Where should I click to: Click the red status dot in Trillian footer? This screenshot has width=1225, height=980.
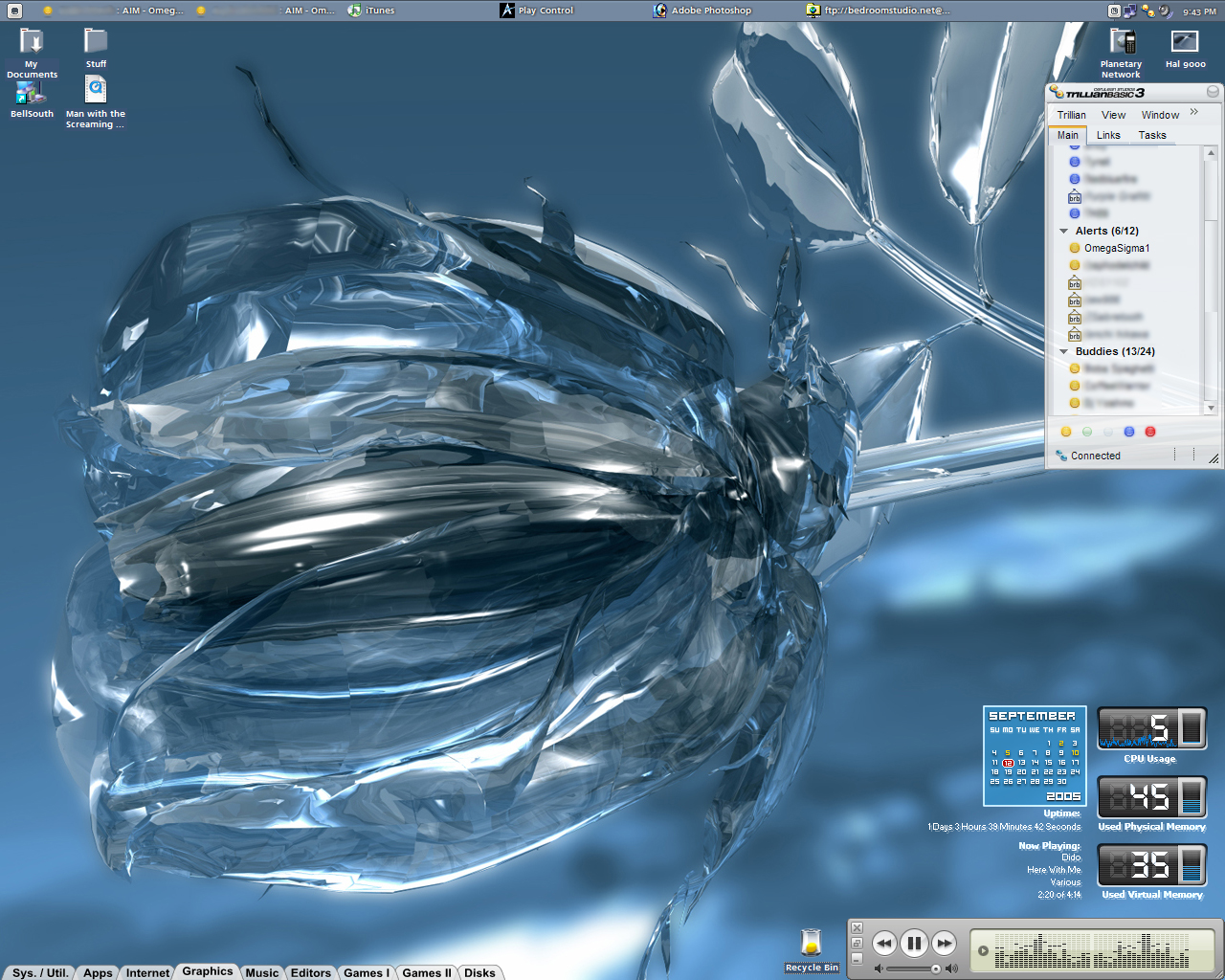(x=1150, y=432)
